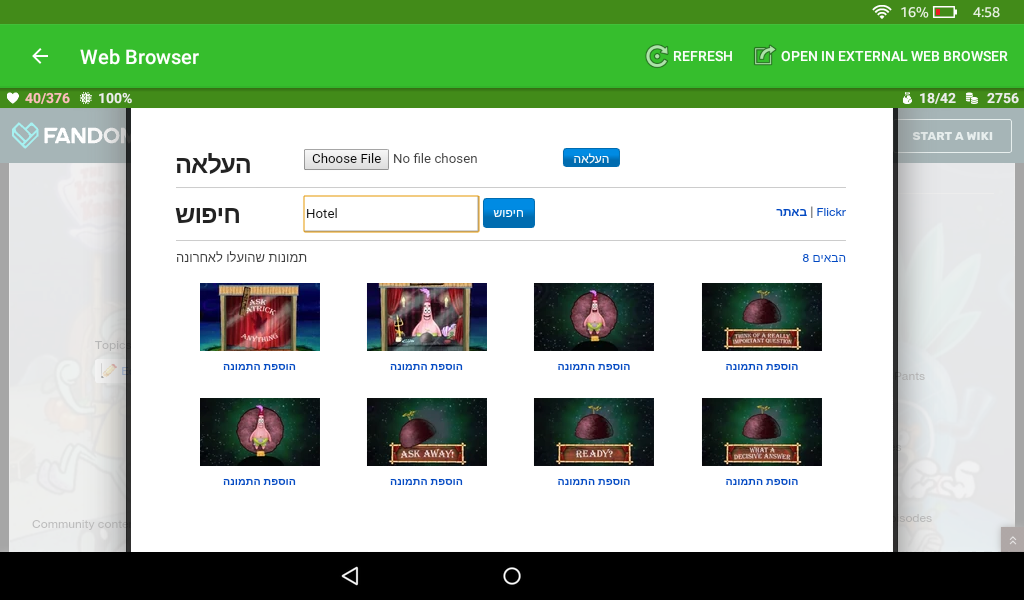Image resolution: width=1024 pixels, height=600 pixels.
Task: Tap the Wi-Fi status icon
Action: [x=882, y=12]
